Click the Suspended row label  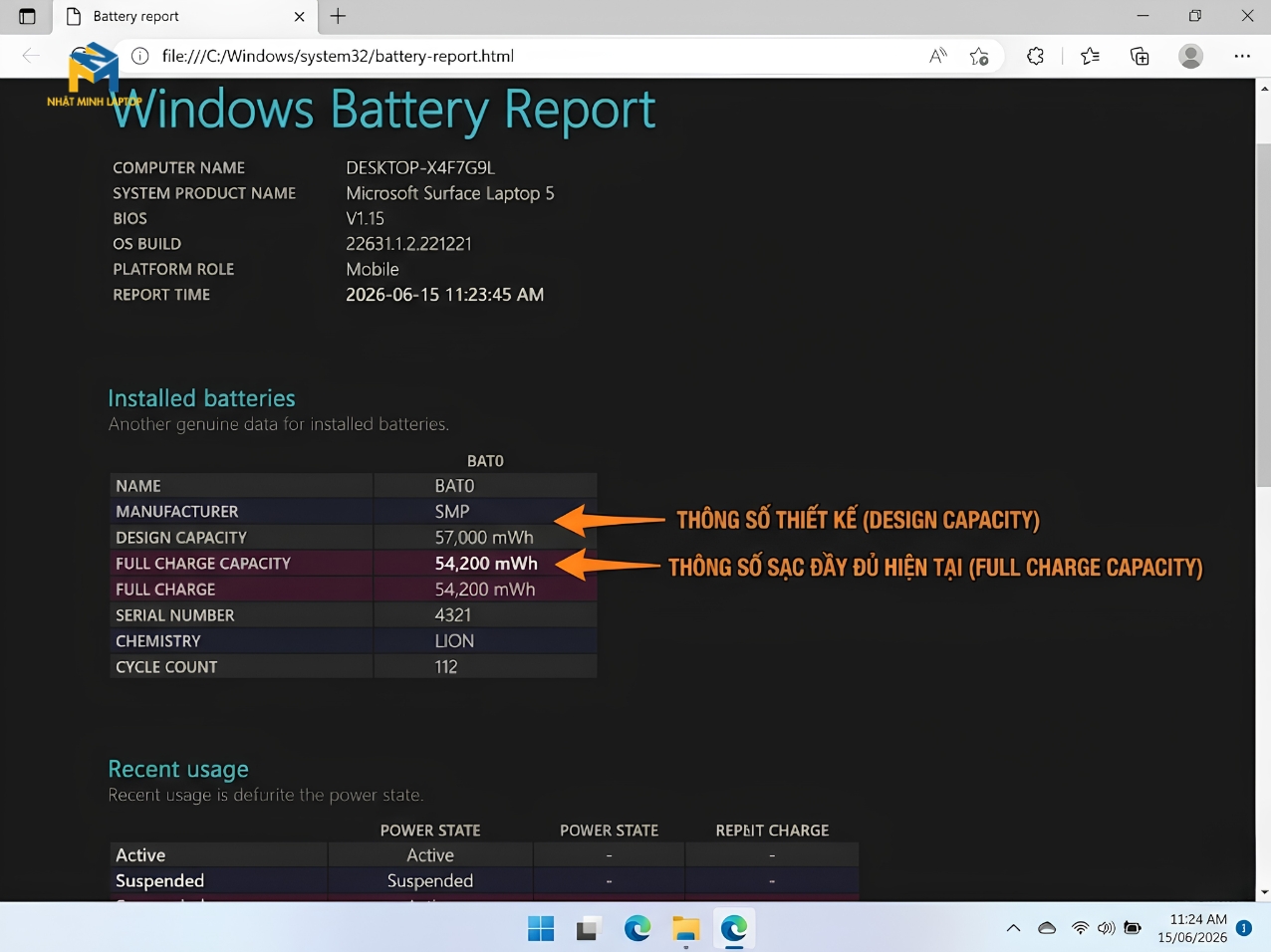pos(159,881)
